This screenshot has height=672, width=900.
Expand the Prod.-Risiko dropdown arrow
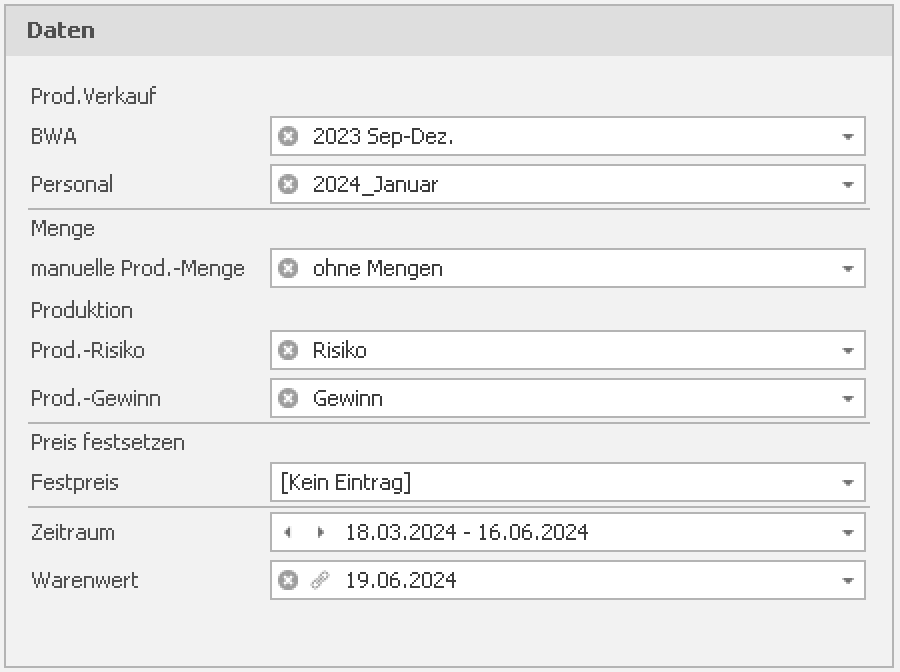point(847,351)
